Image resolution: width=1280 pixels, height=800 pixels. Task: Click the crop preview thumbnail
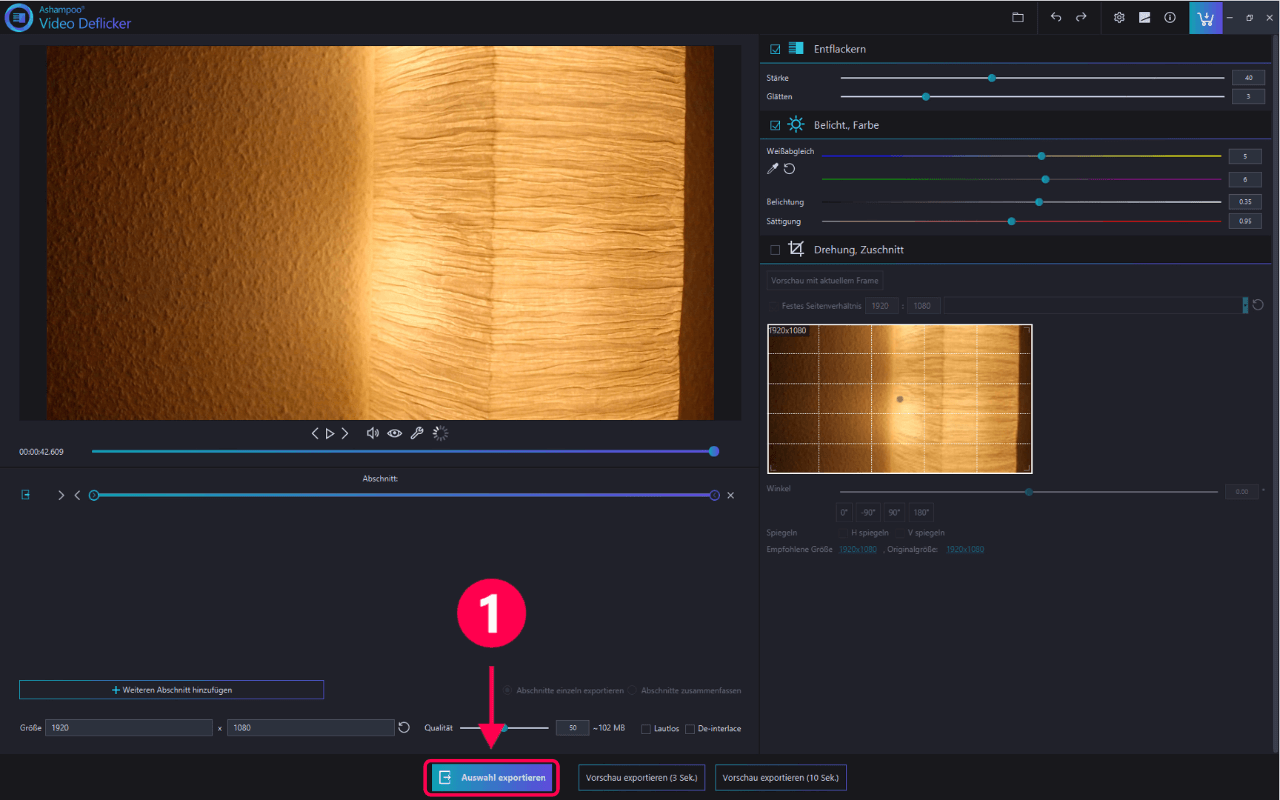click(x=900, y=398)
